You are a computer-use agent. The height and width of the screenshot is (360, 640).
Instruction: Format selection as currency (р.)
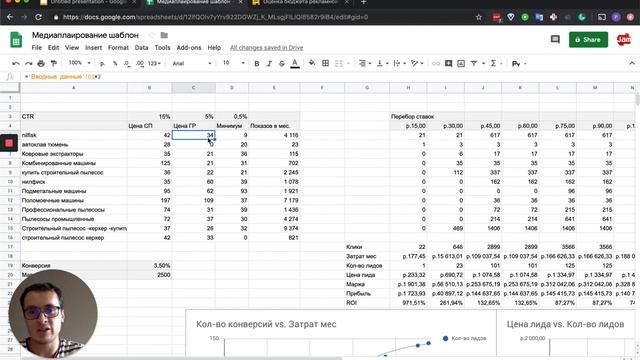(x=102, y=64)
